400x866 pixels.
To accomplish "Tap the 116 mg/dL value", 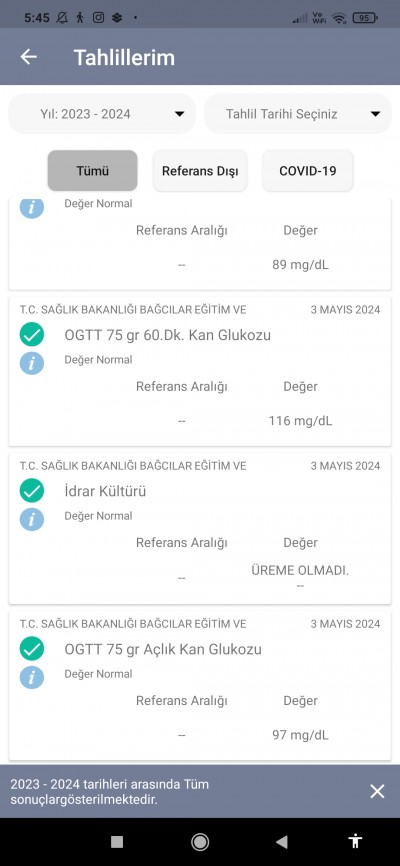I will (301, 421).
